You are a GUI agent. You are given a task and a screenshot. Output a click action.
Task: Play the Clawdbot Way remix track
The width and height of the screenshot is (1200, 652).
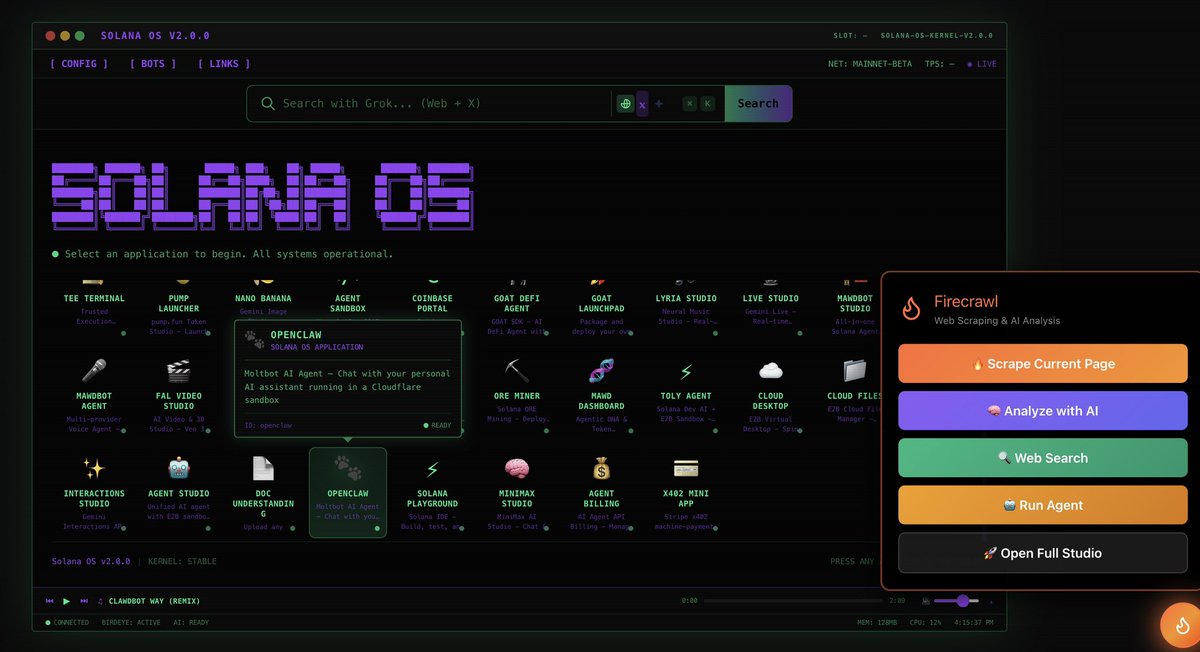click(x=67, y=601)
